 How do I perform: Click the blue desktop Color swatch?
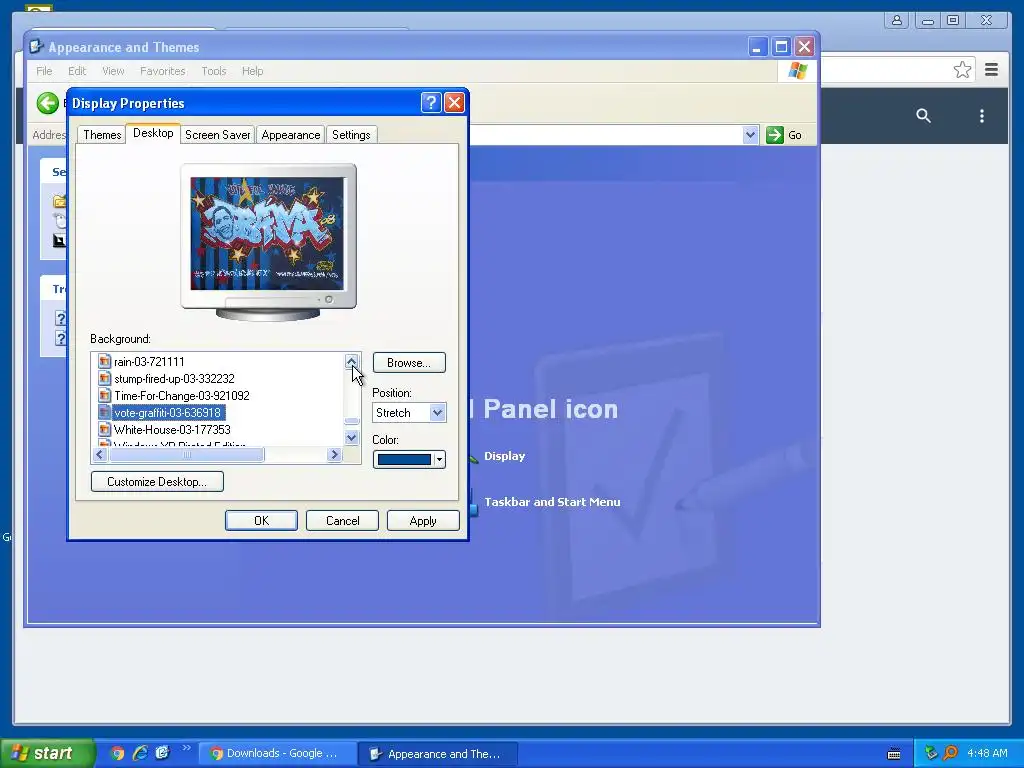pos(404,460)
